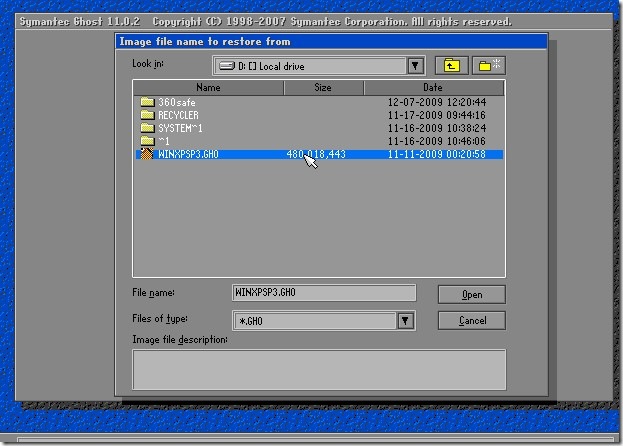Click the dialog title Image file name to restore from
623x446 pixels.
[x=205, y=42]
